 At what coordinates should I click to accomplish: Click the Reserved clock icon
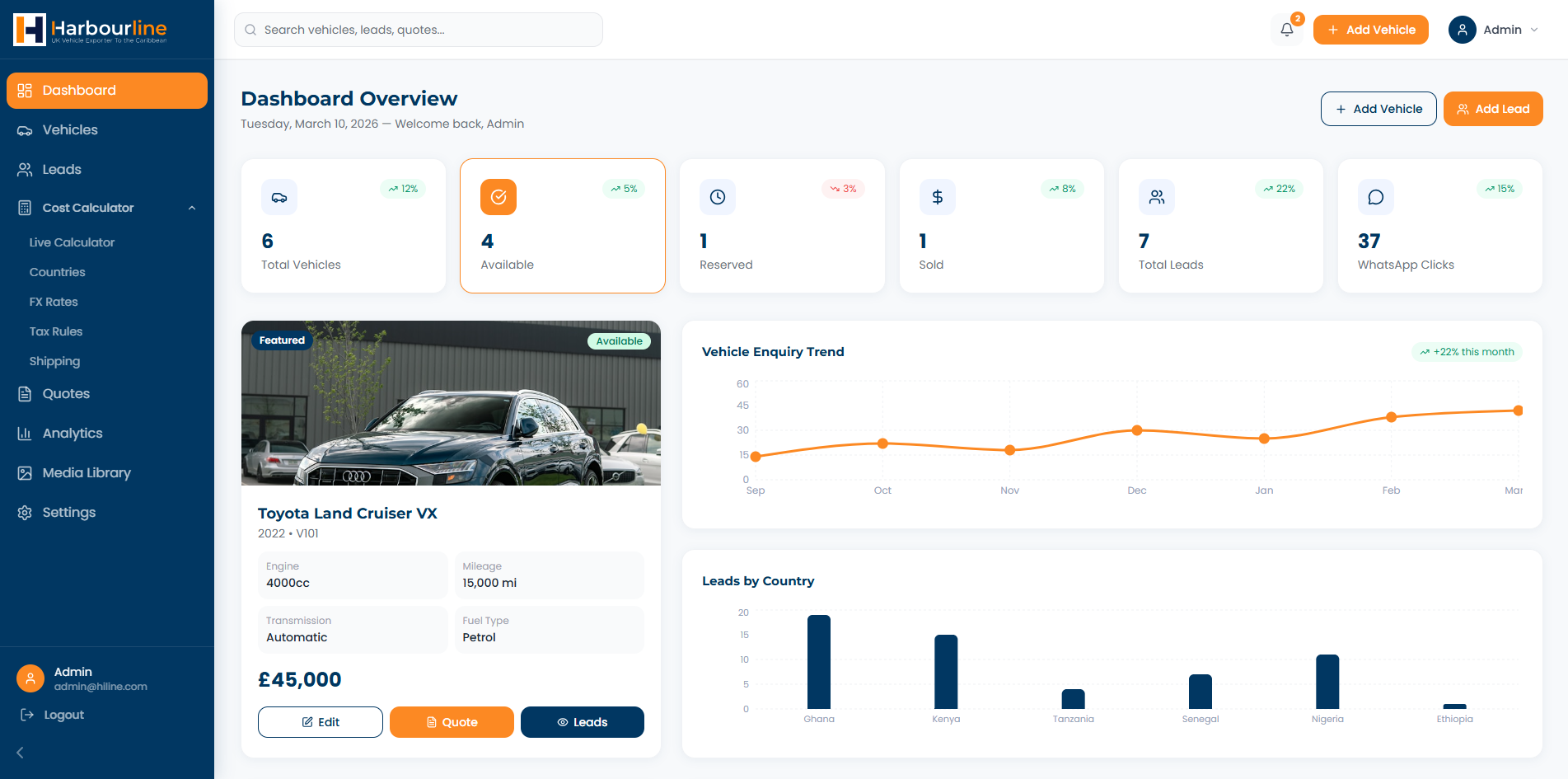coord(718,197)
